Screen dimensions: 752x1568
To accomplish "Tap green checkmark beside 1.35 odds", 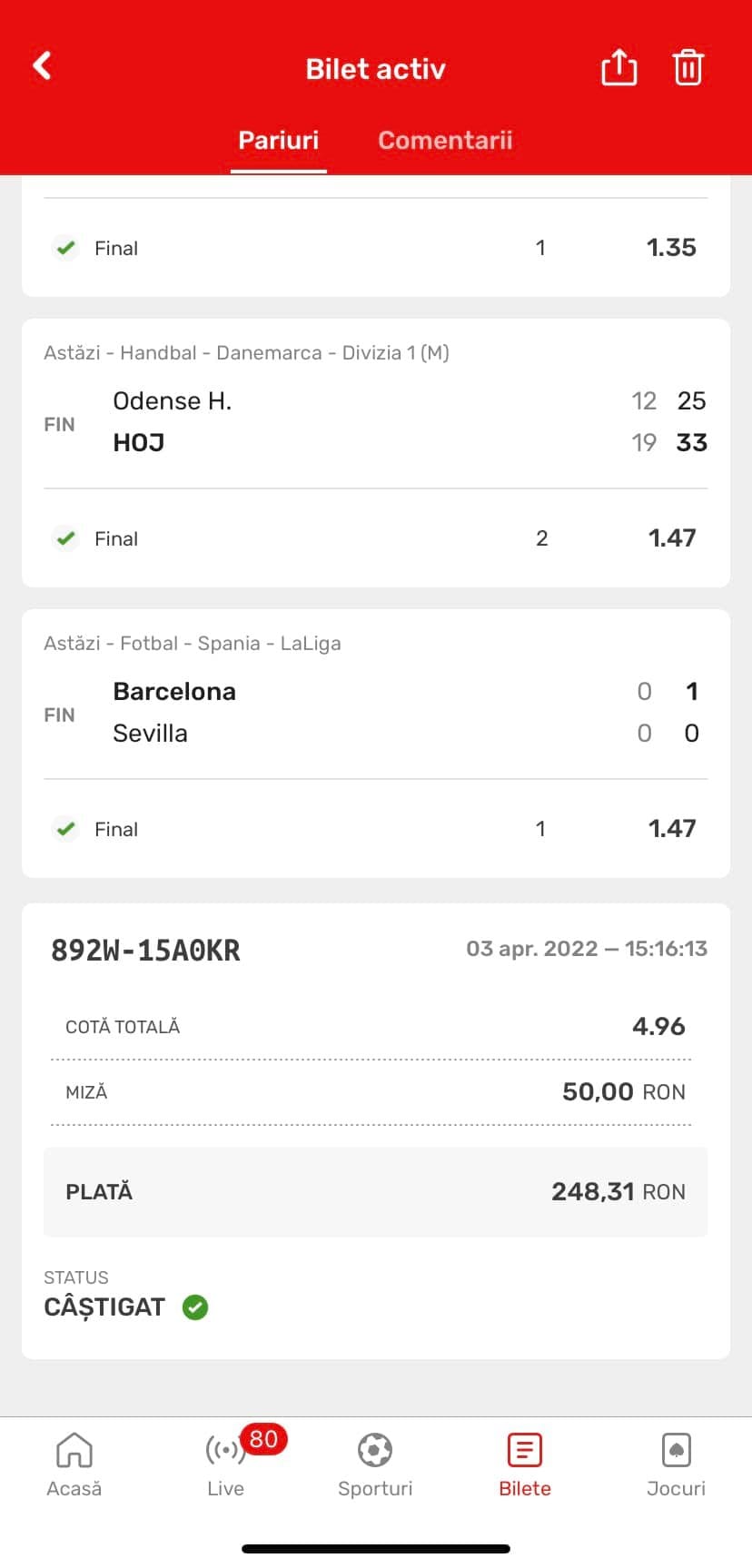I will 65,247.
